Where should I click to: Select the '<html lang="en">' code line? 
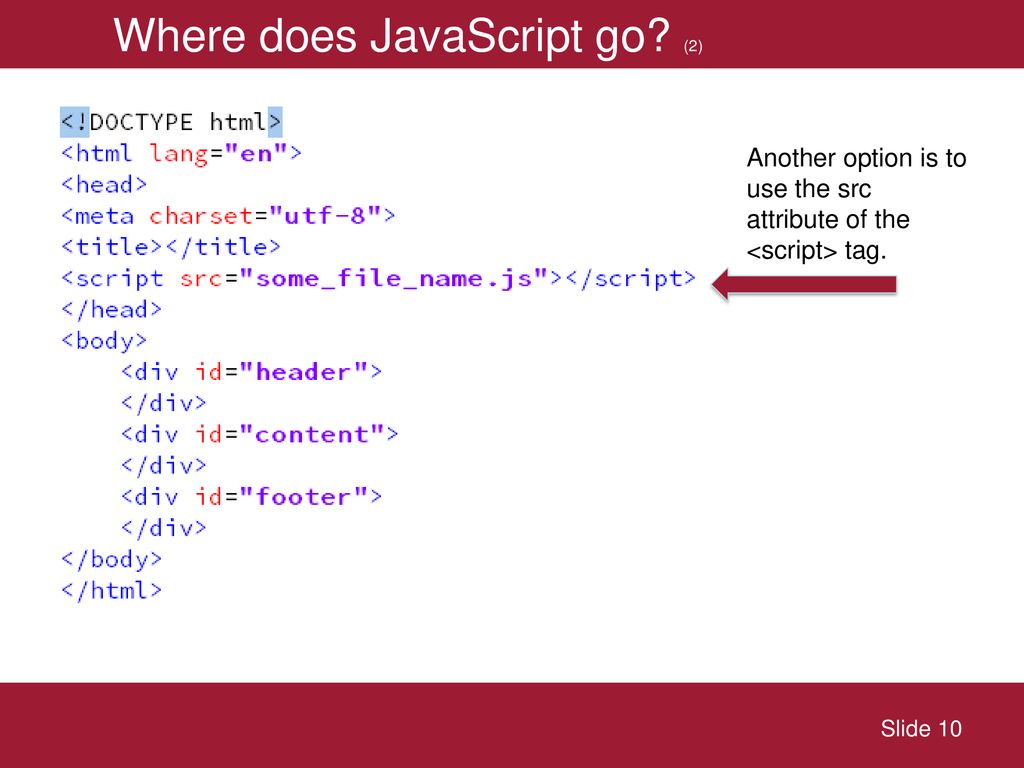pos(181,153)
